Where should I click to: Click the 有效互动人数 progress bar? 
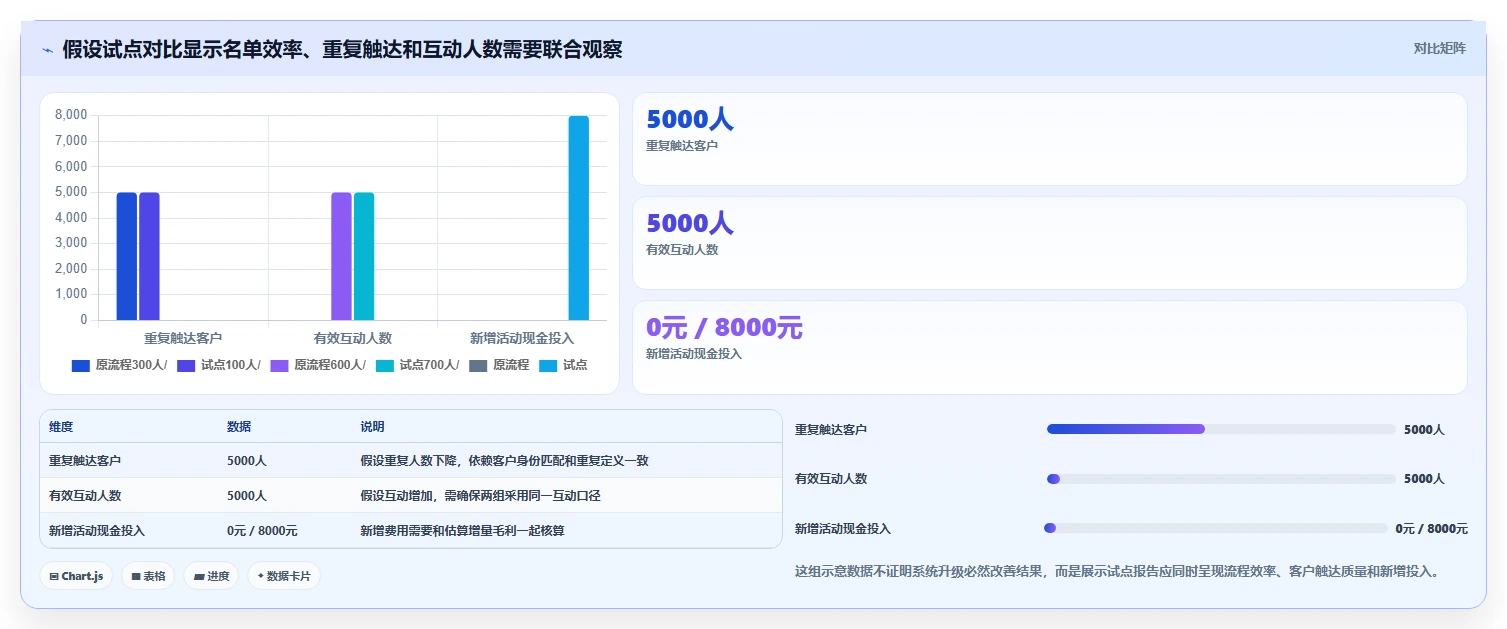[x=1221, y=479]
